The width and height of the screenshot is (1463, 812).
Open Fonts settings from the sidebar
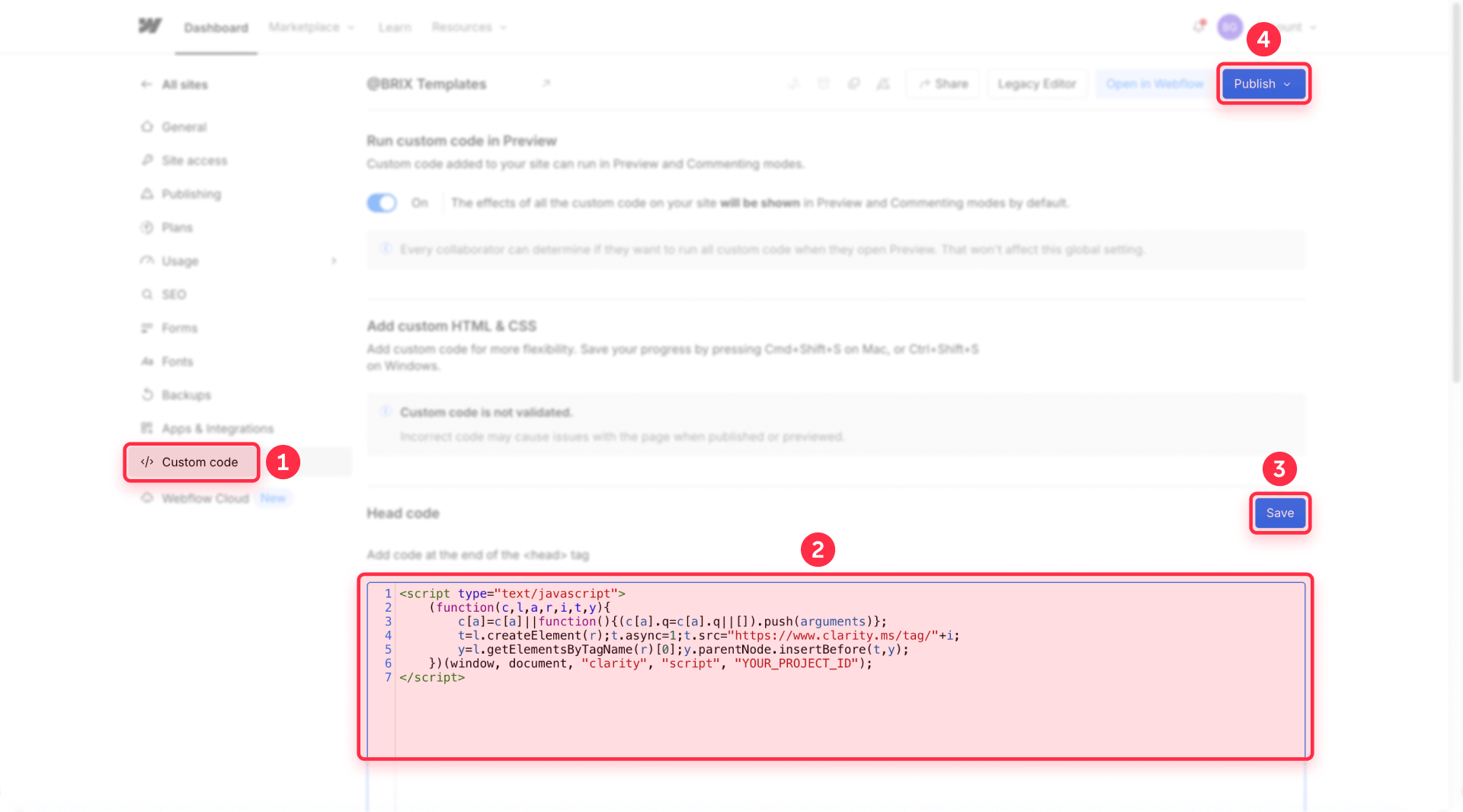(147, 361)
